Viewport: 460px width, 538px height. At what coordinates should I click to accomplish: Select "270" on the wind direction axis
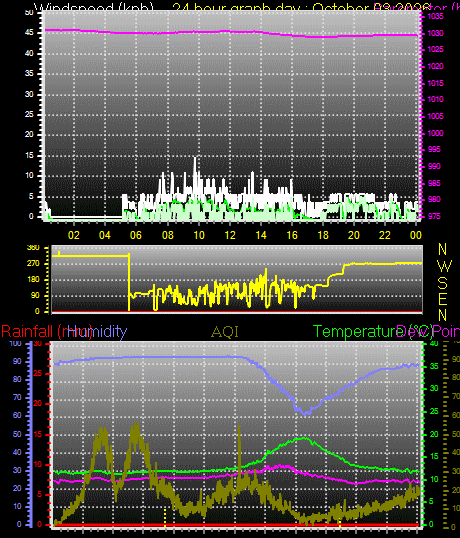pyautogui.click(x=33, y=264)
